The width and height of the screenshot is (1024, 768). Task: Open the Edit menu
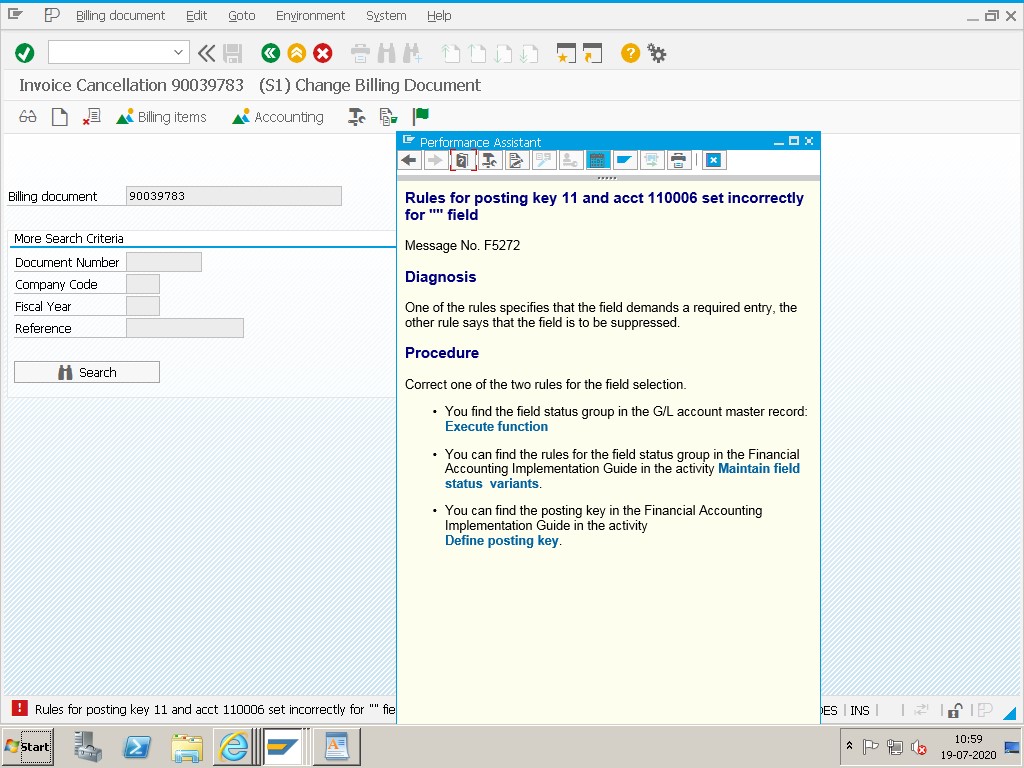point(196,16)
